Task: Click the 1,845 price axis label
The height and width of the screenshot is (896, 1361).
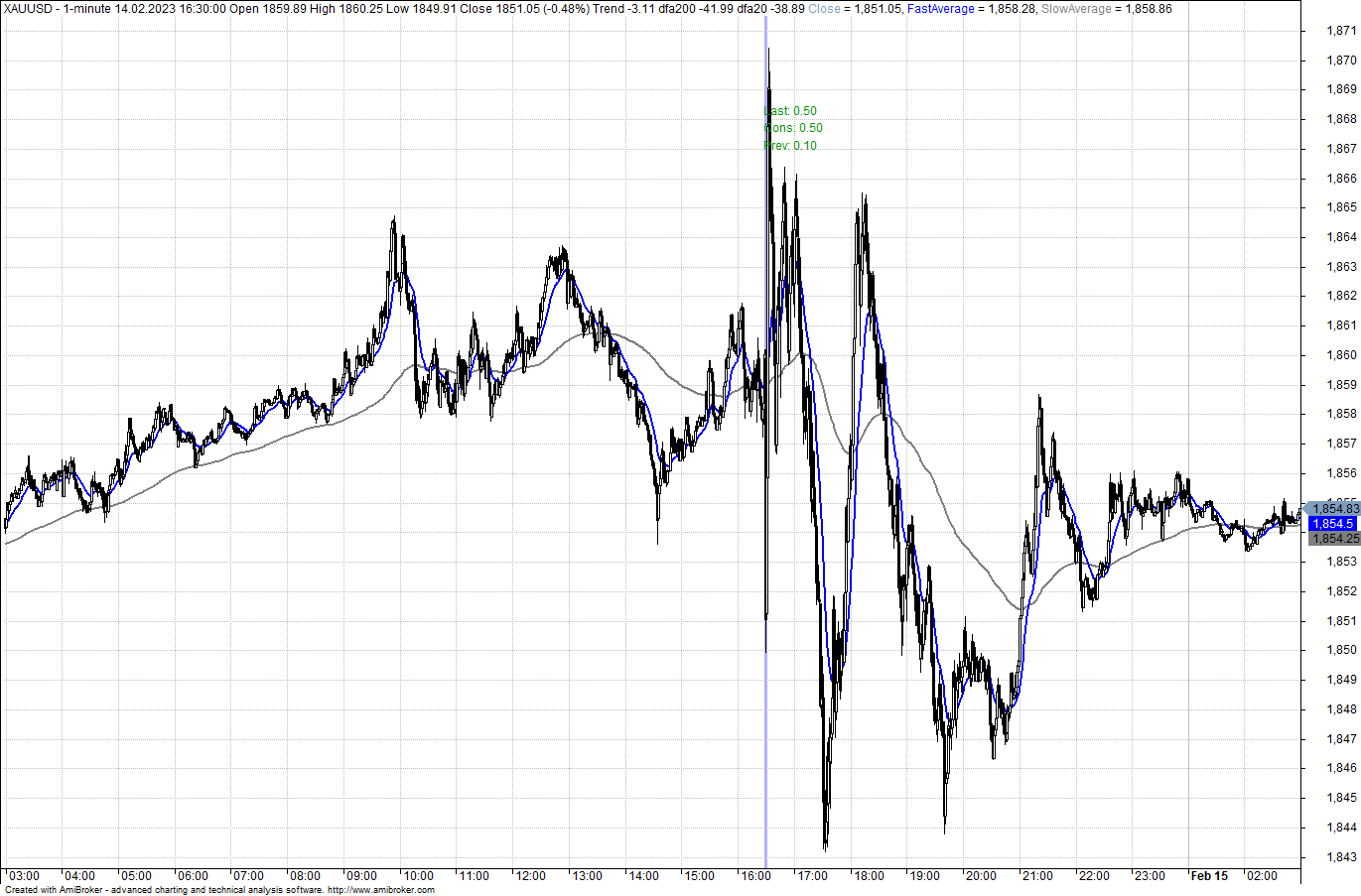Action: [1342, 798]
